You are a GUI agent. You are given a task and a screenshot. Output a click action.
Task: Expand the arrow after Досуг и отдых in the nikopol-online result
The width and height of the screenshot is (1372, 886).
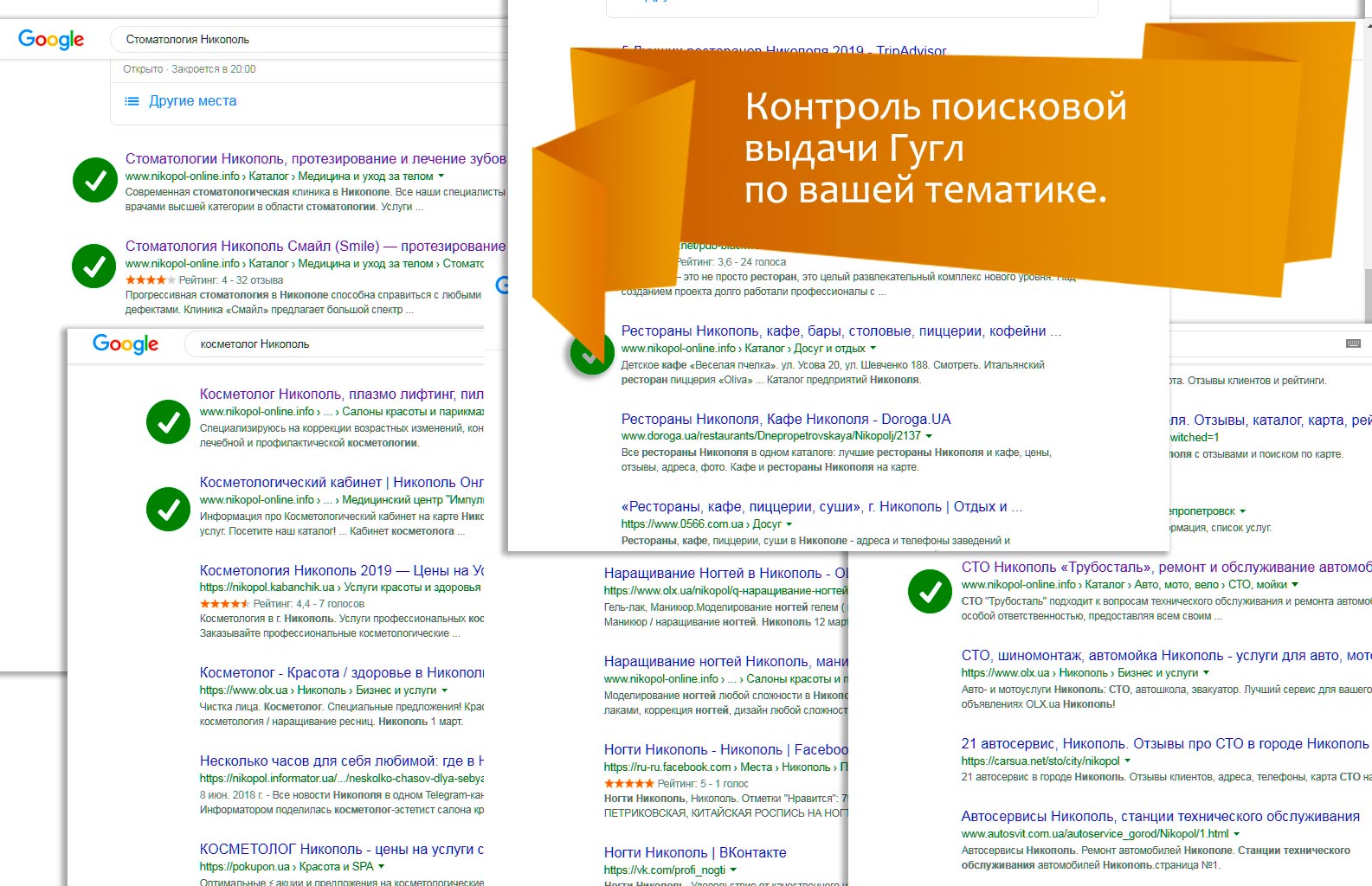coord(873,348)
